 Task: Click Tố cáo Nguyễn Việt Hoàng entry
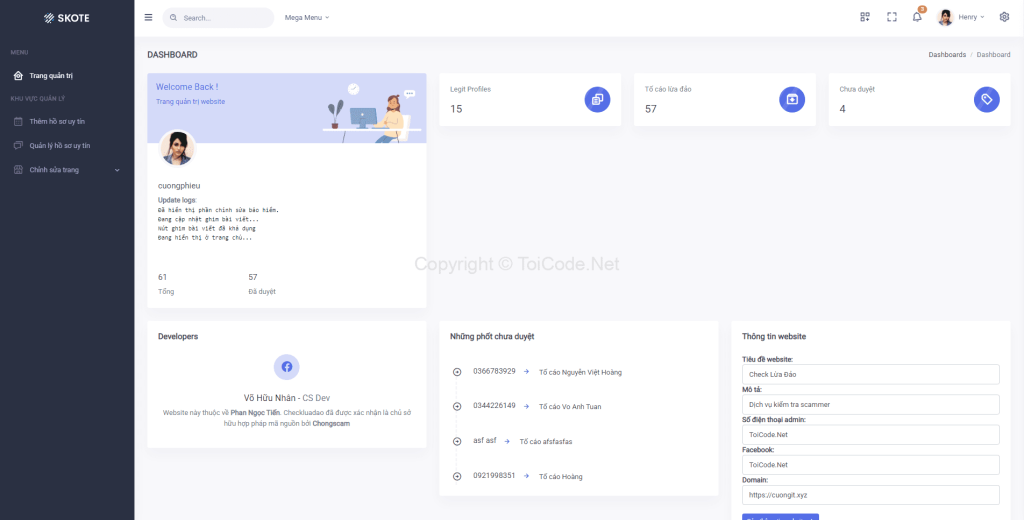(581, 372)
